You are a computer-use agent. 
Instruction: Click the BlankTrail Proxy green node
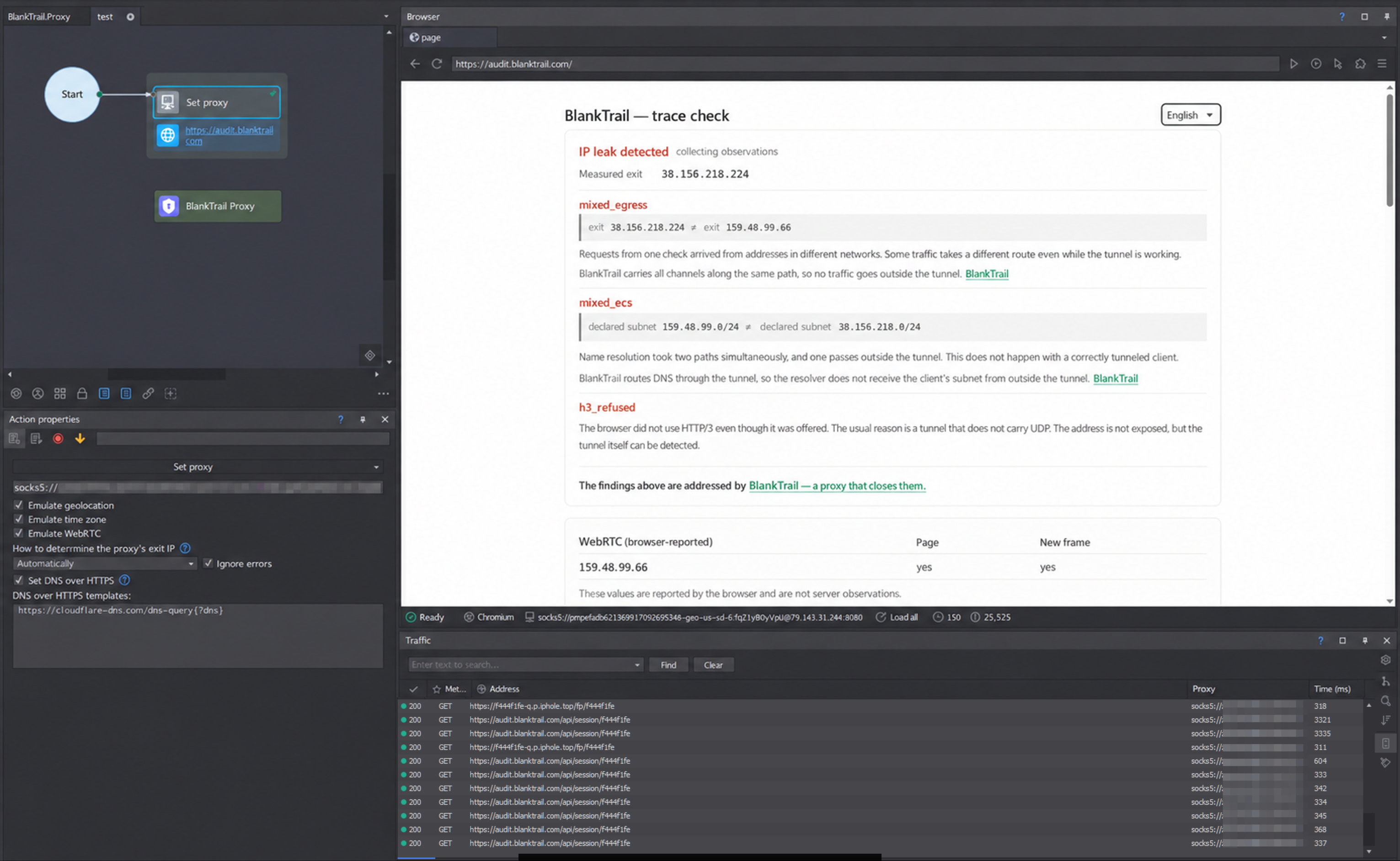(218, 206)
